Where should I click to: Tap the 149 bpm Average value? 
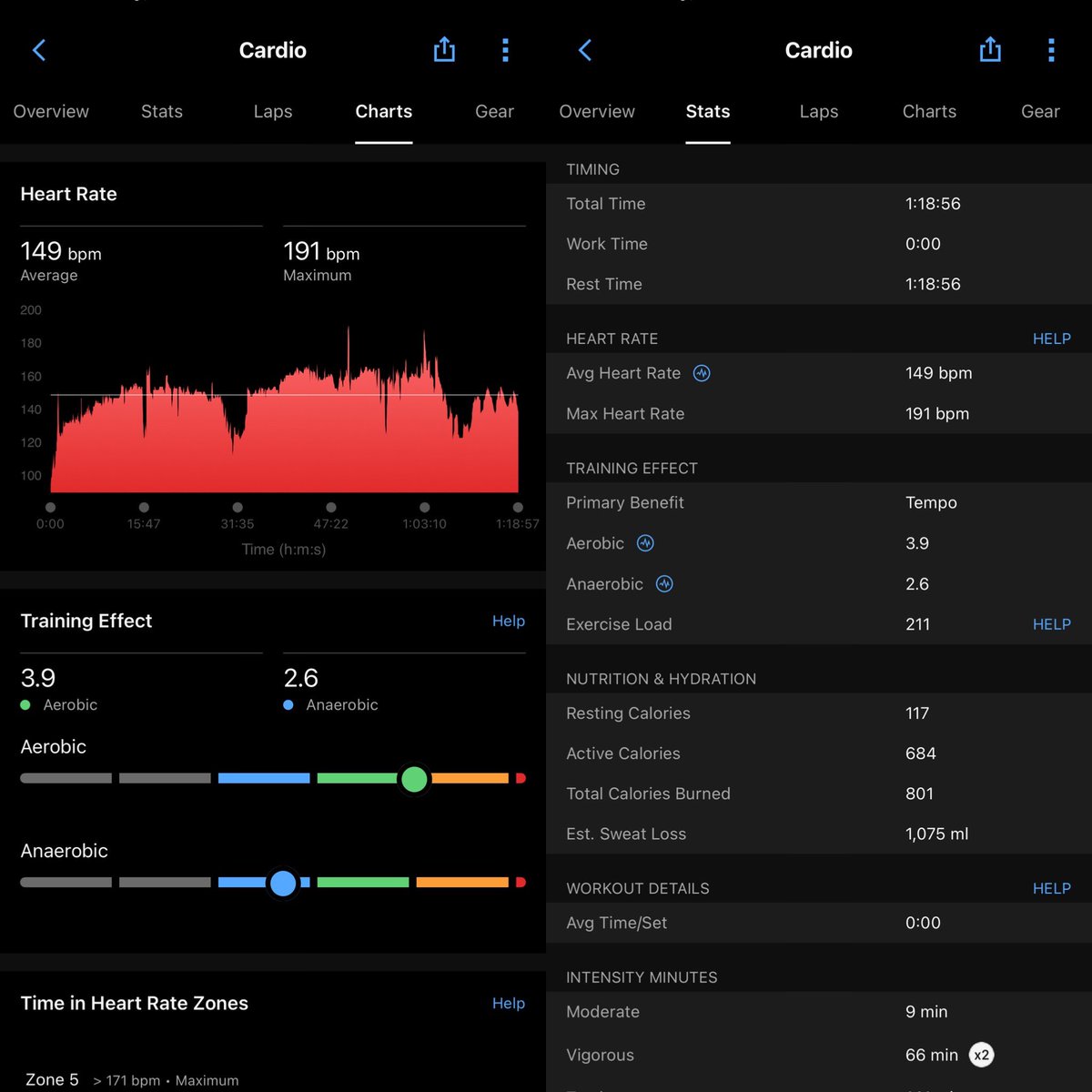tap(61, 251)
